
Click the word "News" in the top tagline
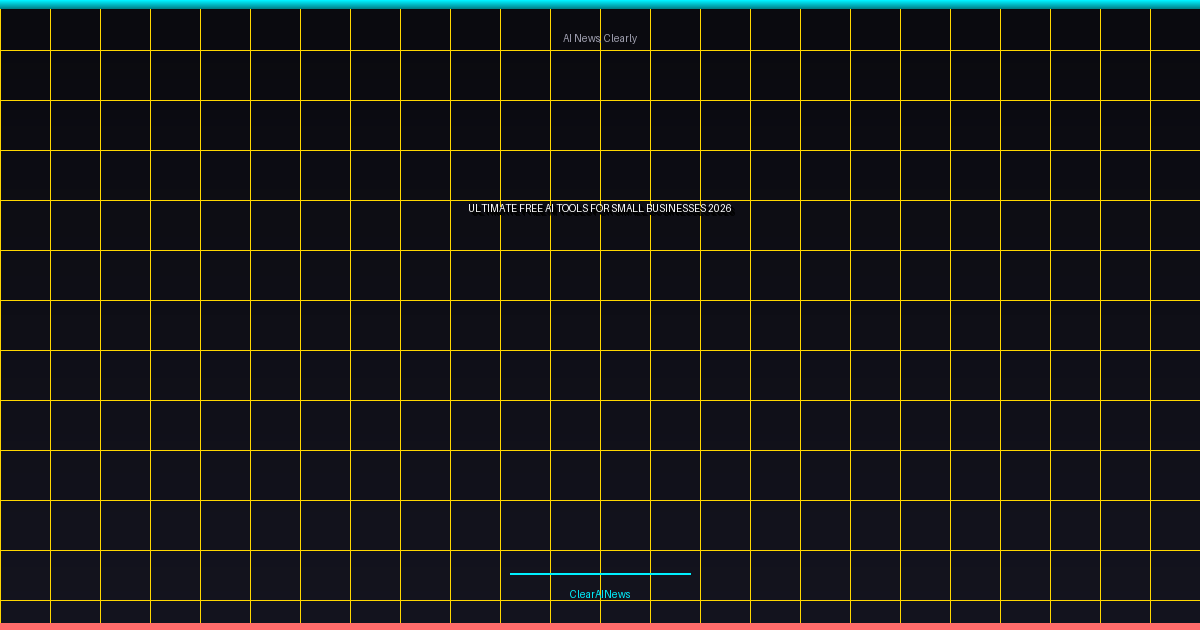tap(588, 38)
